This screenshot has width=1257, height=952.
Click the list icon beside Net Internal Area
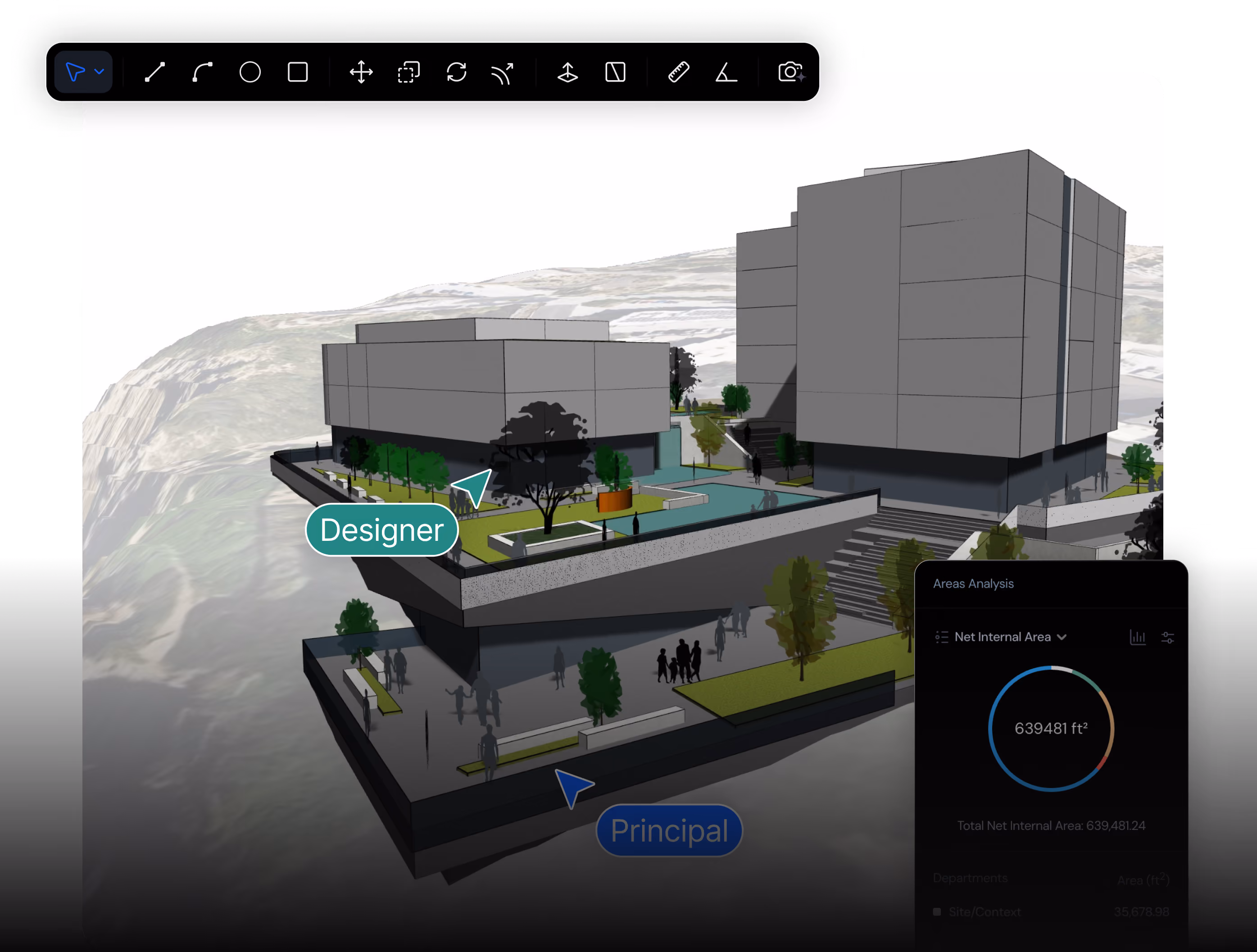click(942, 637)
